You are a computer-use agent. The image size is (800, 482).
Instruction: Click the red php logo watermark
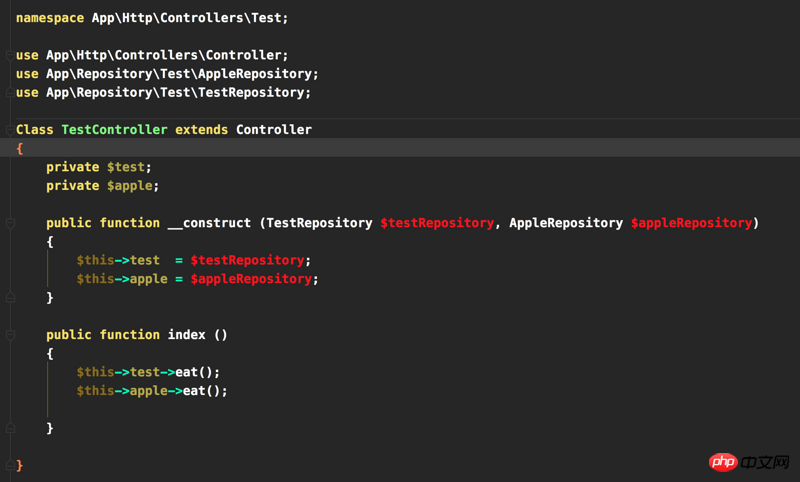tap(723, 462)
